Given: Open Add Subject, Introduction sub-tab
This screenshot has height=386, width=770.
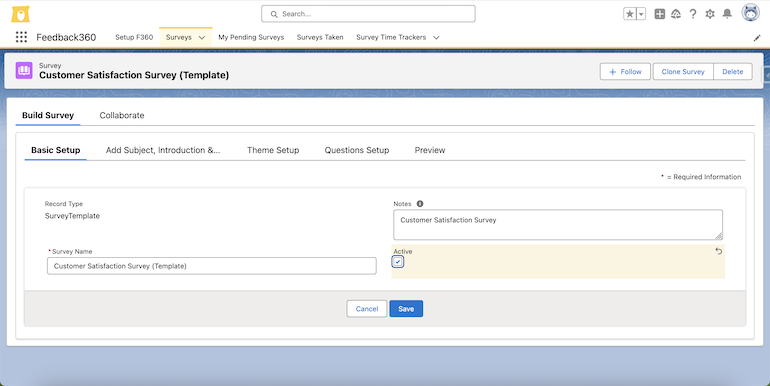Looking at the screenshot, I should tap(163, 150).
